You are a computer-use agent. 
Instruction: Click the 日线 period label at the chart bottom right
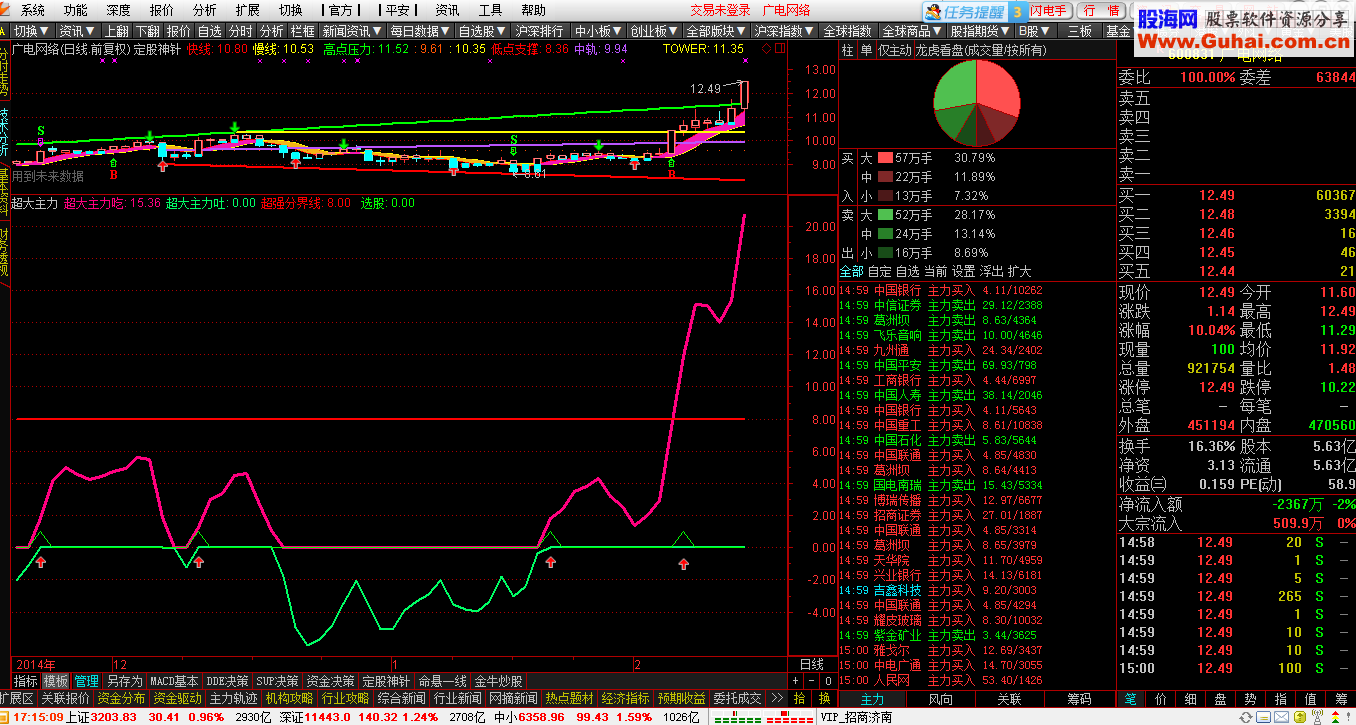tap(812, 664)
